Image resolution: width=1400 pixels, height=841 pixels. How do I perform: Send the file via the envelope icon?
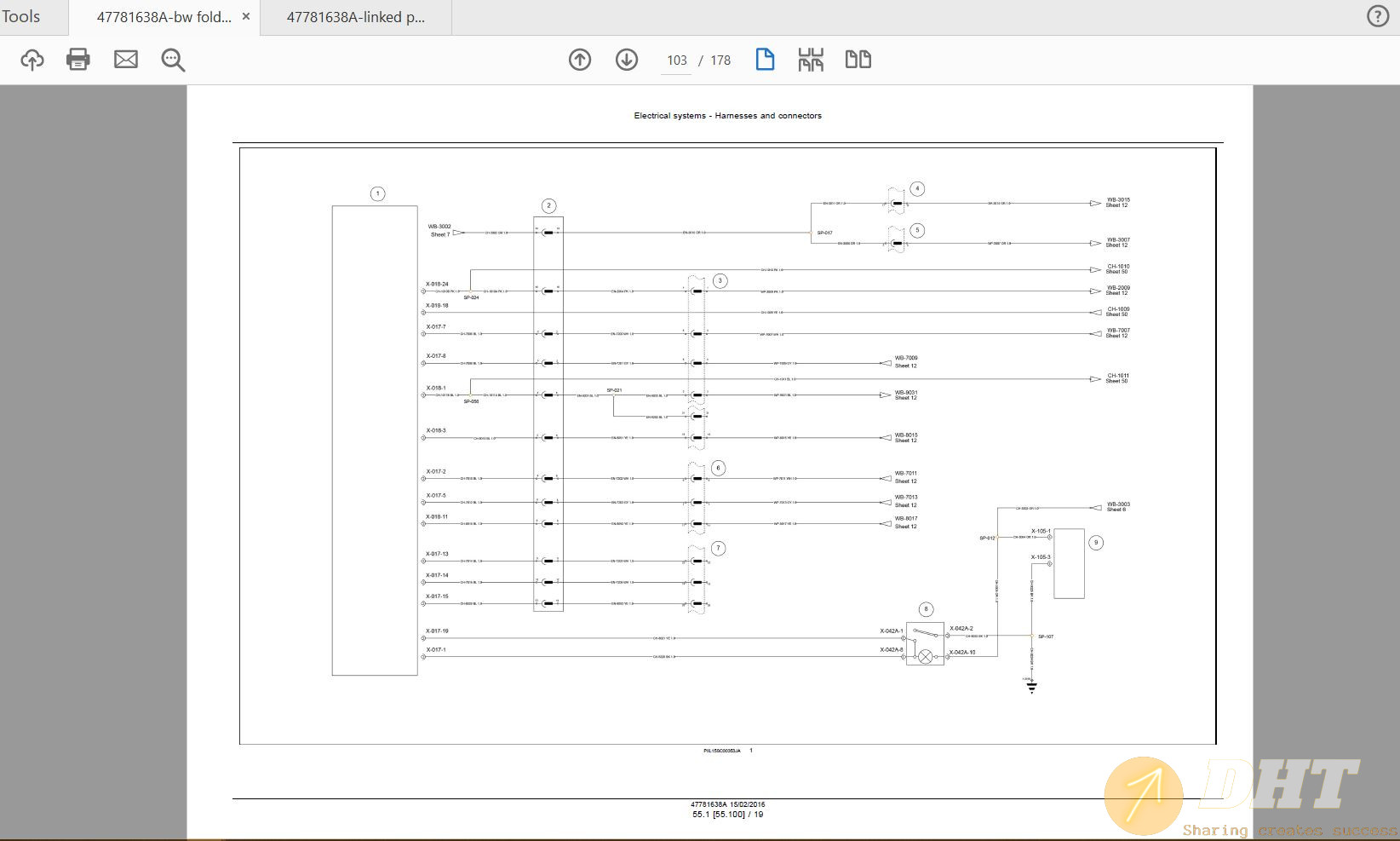[126, 60]
